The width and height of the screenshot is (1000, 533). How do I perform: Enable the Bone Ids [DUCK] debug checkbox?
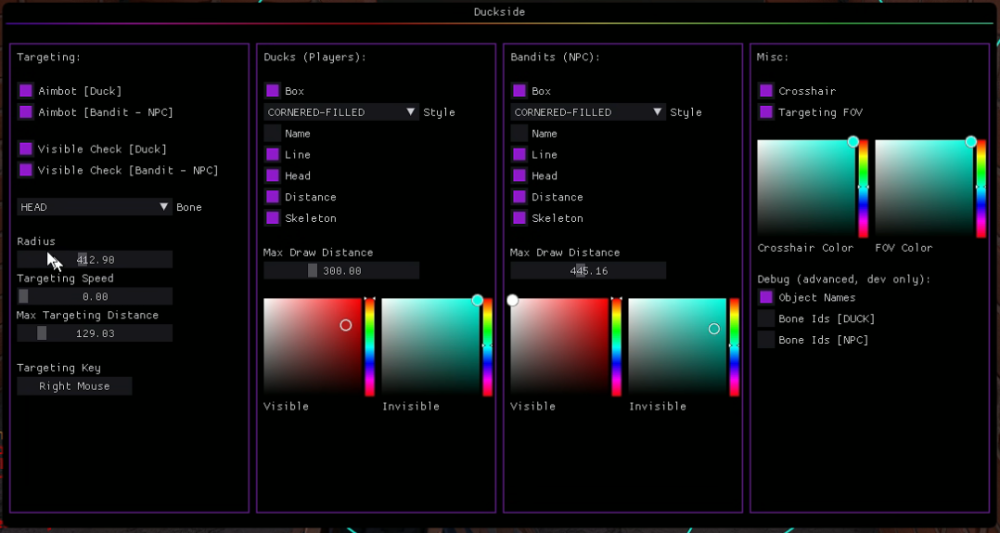point(766,319)
